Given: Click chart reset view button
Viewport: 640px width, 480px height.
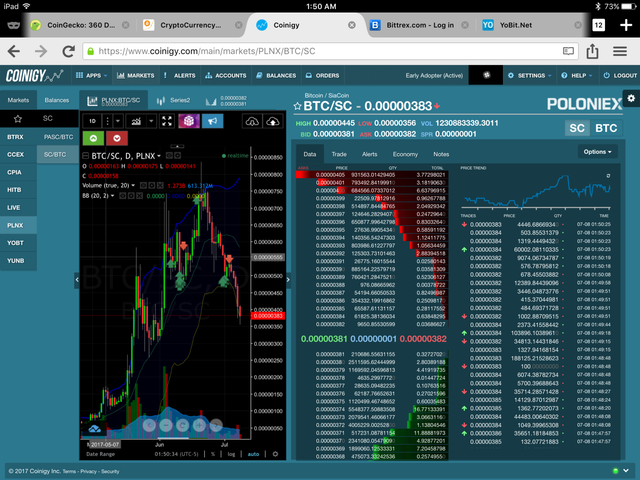Looking at the screenshot, I should (x=182, y=425).
